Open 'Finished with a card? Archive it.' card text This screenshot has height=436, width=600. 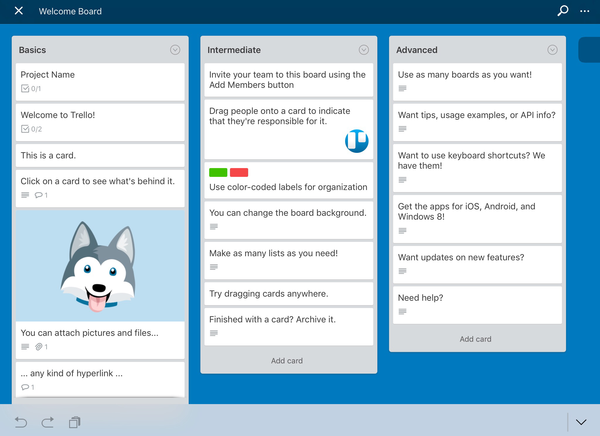pyautogui.click(x=272, y=319)
